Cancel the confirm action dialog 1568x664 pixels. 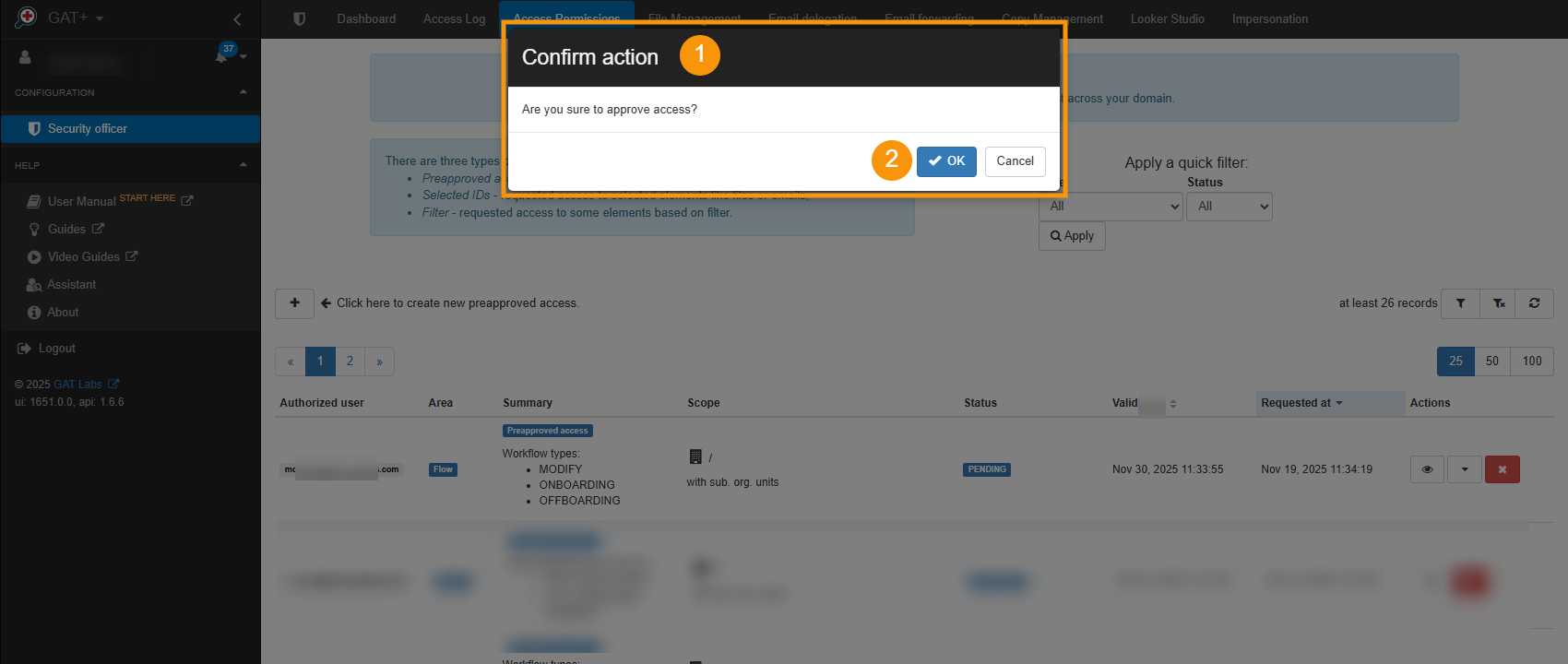tap(1015, 161)
